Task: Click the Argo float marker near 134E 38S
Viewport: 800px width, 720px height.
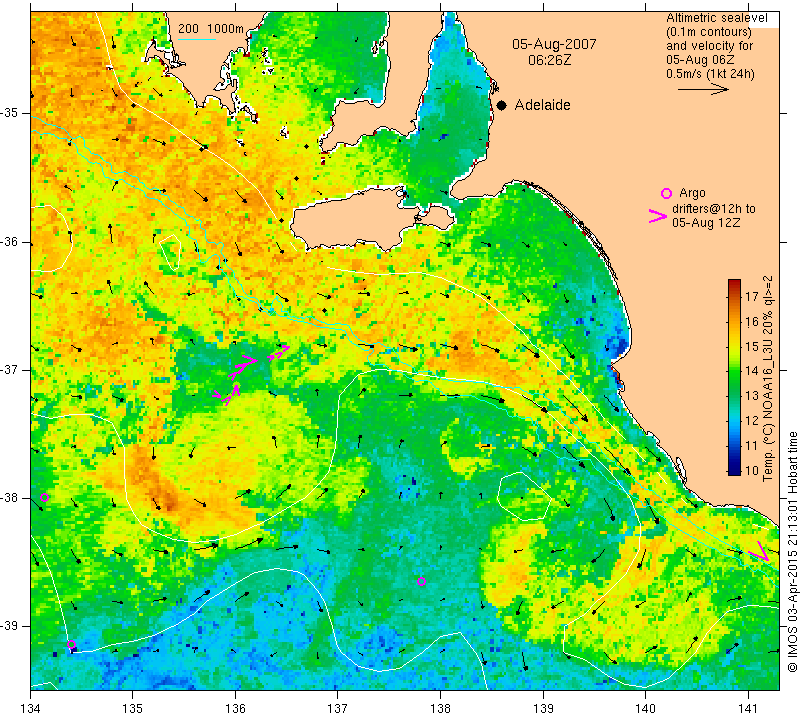Action: pyautogui.click(x=44, y=498)
